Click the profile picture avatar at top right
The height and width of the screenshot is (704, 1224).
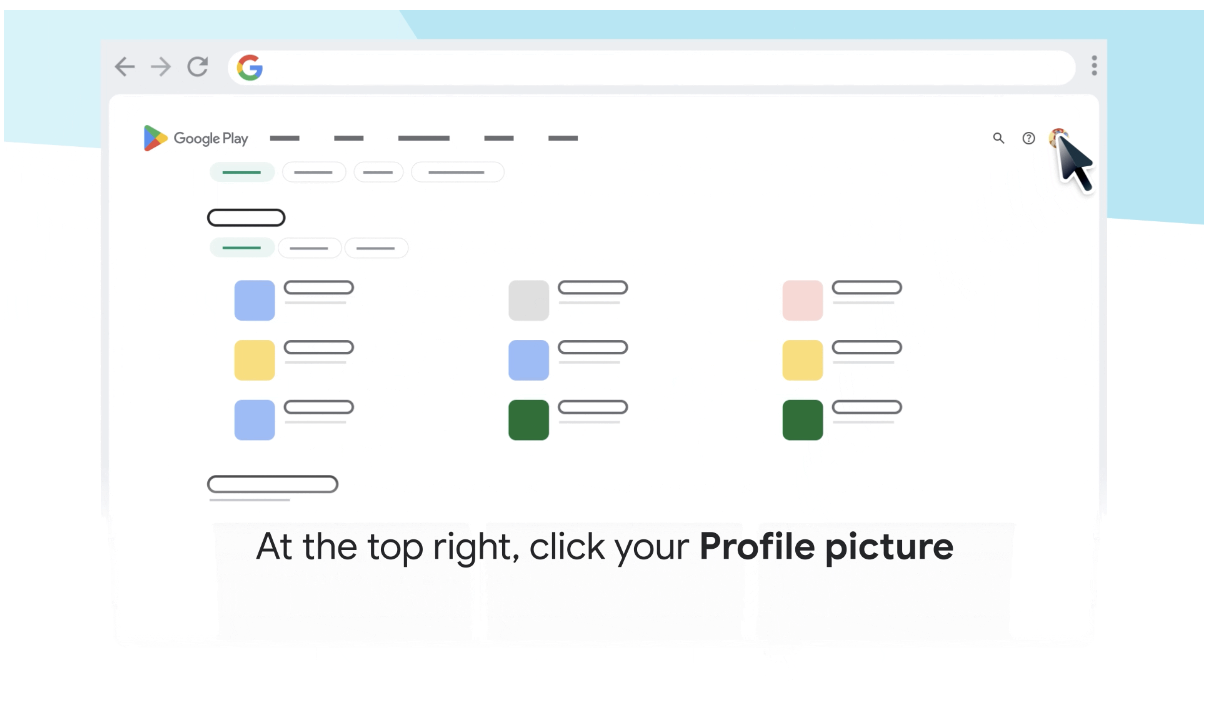pyautogui.click(x=1057, y=139)
